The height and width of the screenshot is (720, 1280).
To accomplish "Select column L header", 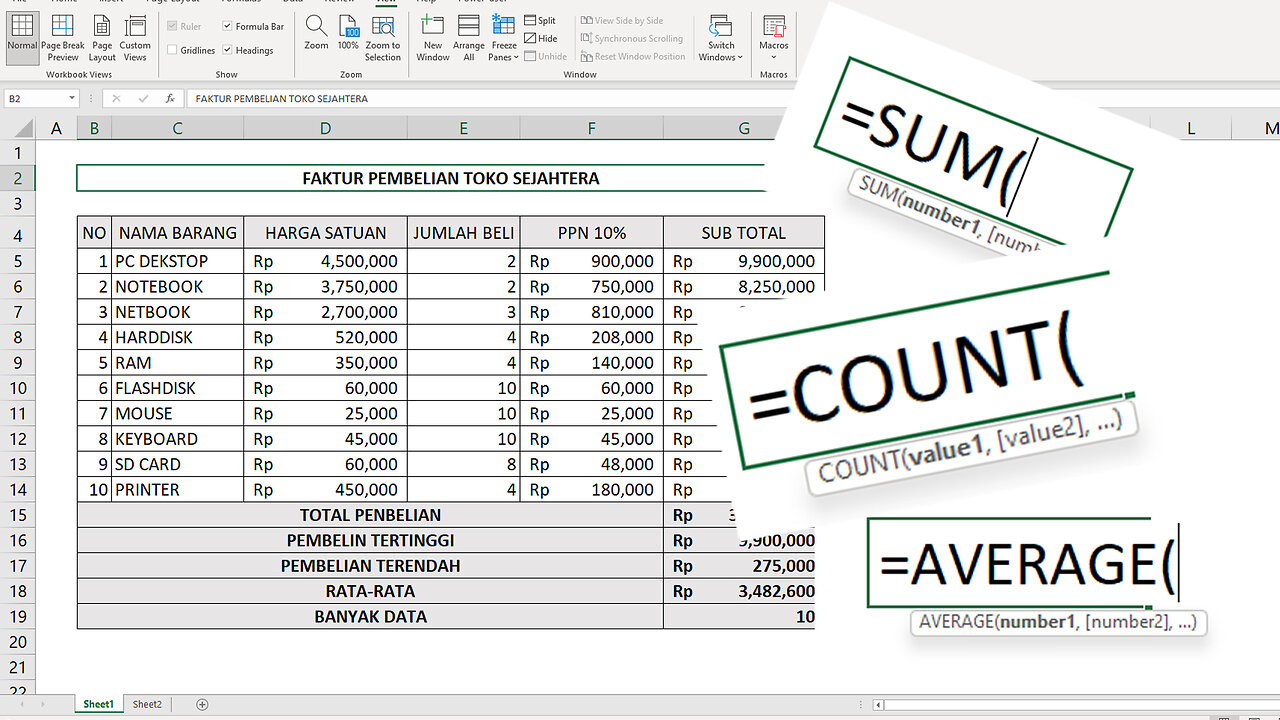I will (1191, 128).
